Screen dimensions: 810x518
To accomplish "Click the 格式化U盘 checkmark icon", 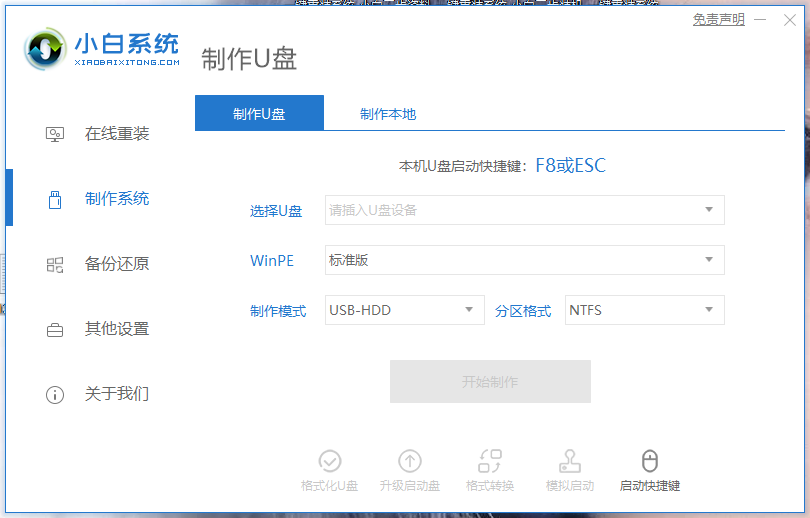I will pos(330,461).
